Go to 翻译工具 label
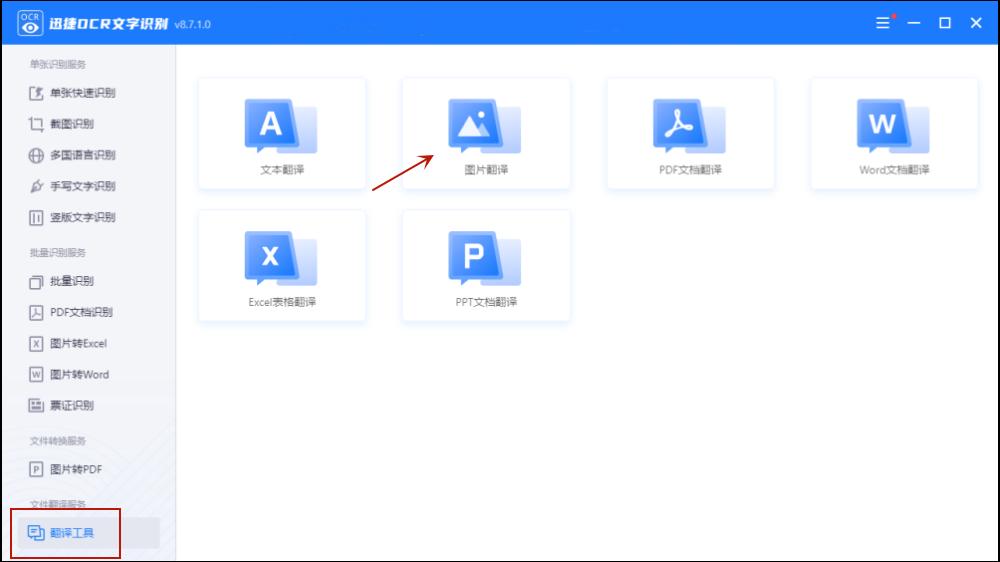Screen dimensions: 1000x562 pyautogui.click(x=72, y=533)
